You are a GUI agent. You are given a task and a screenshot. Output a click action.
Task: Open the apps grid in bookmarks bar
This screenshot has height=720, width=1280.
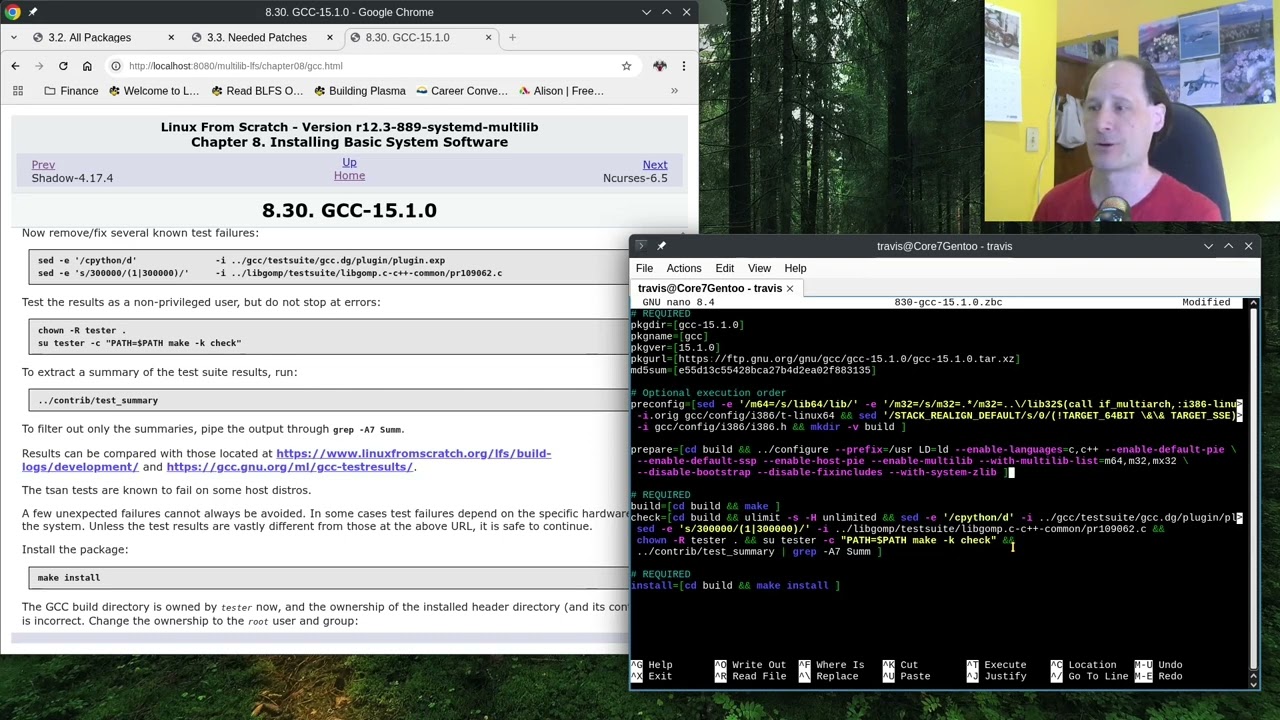(x=17, y=91)
